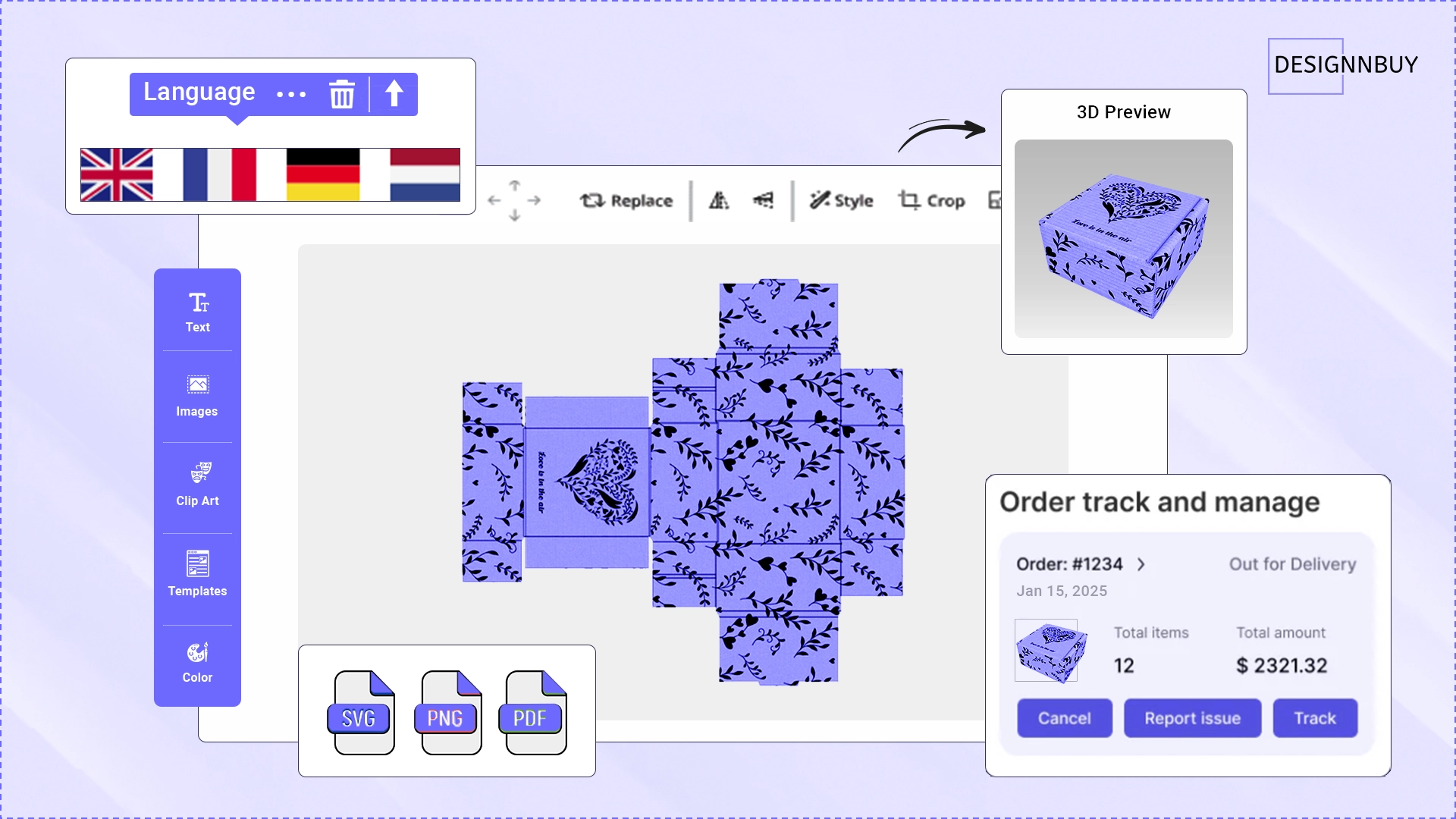Viewport: 1456px width, 819px height.
Task: Click the move right arrow
Action: pyautogui.click(x=535, y=200)
